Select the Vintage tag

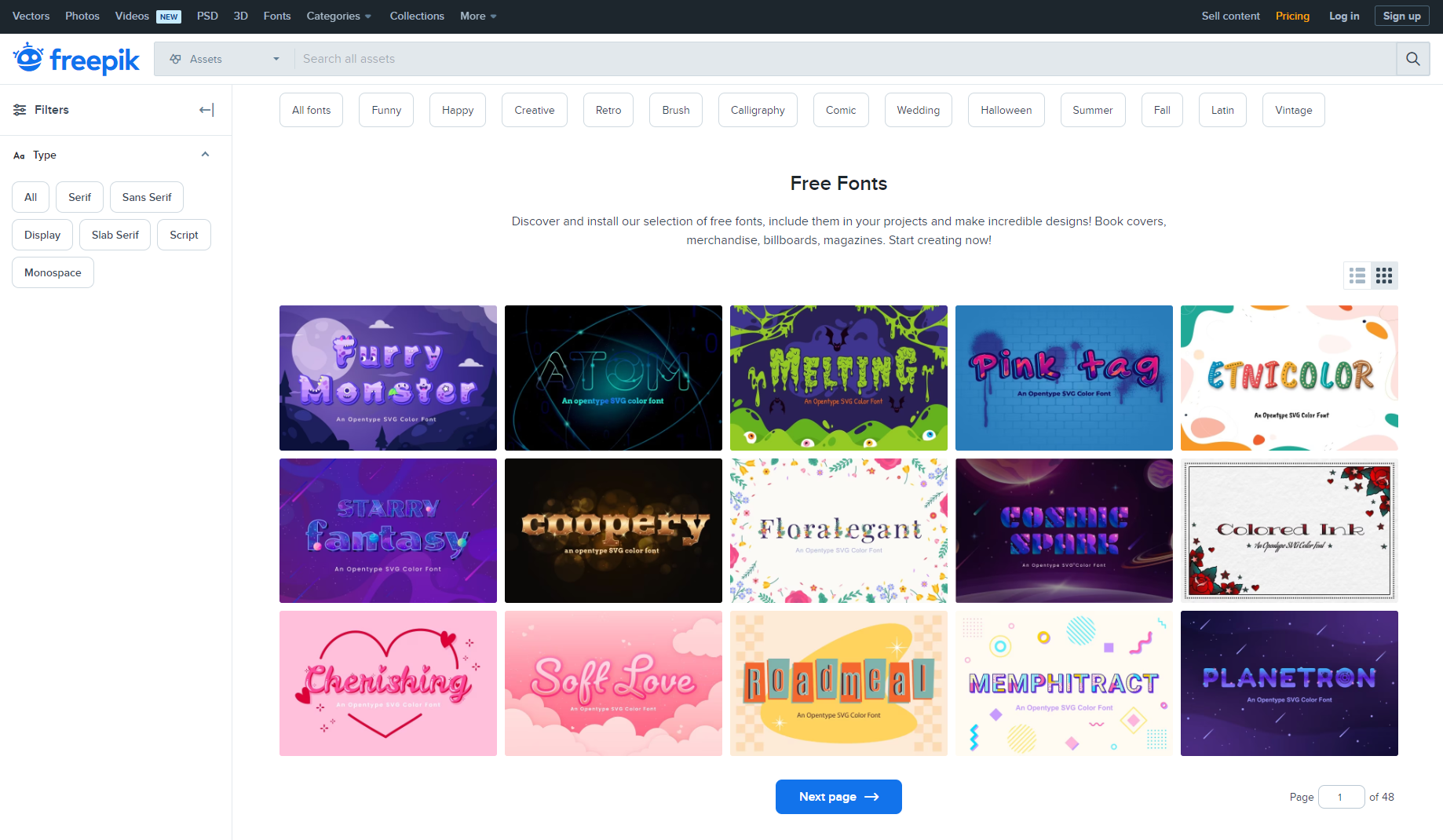1294,110
